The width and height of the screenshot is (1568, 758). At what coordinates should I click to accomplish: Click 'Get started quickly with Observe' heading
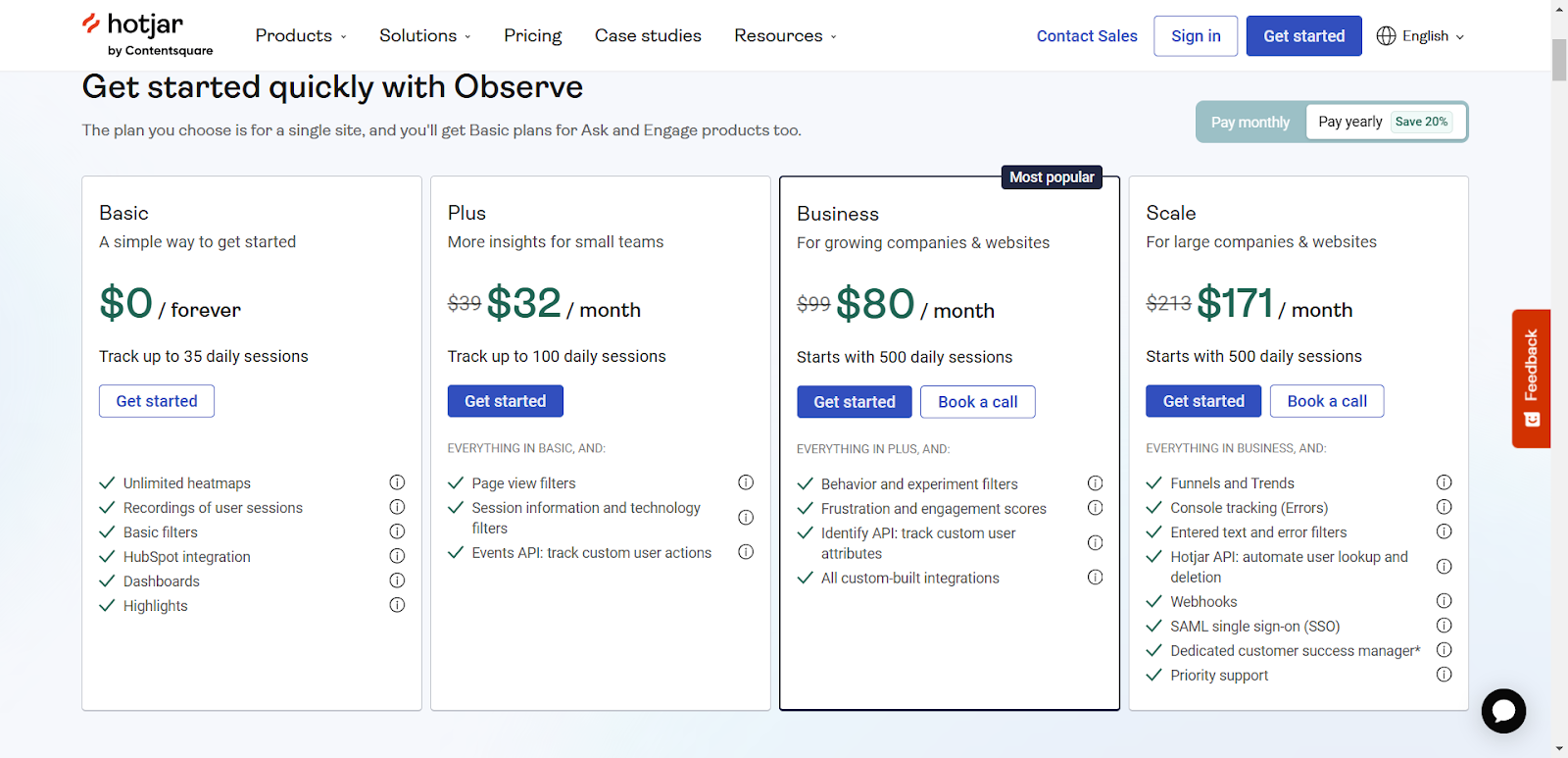coord(332,87)
